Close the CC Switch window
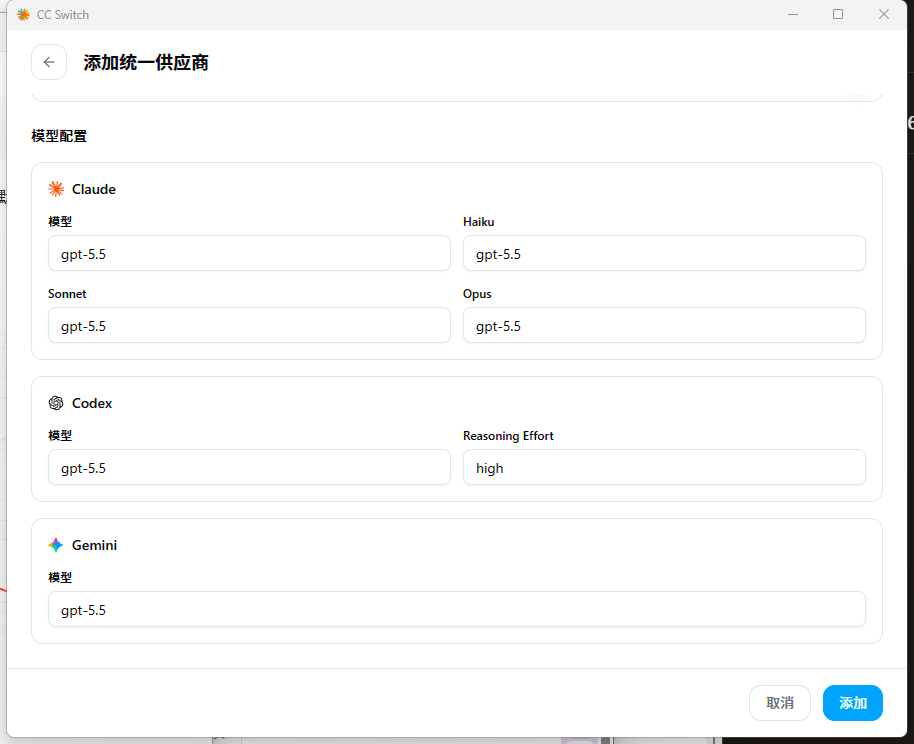Screen dimensions: 914x744 [884, 15]
